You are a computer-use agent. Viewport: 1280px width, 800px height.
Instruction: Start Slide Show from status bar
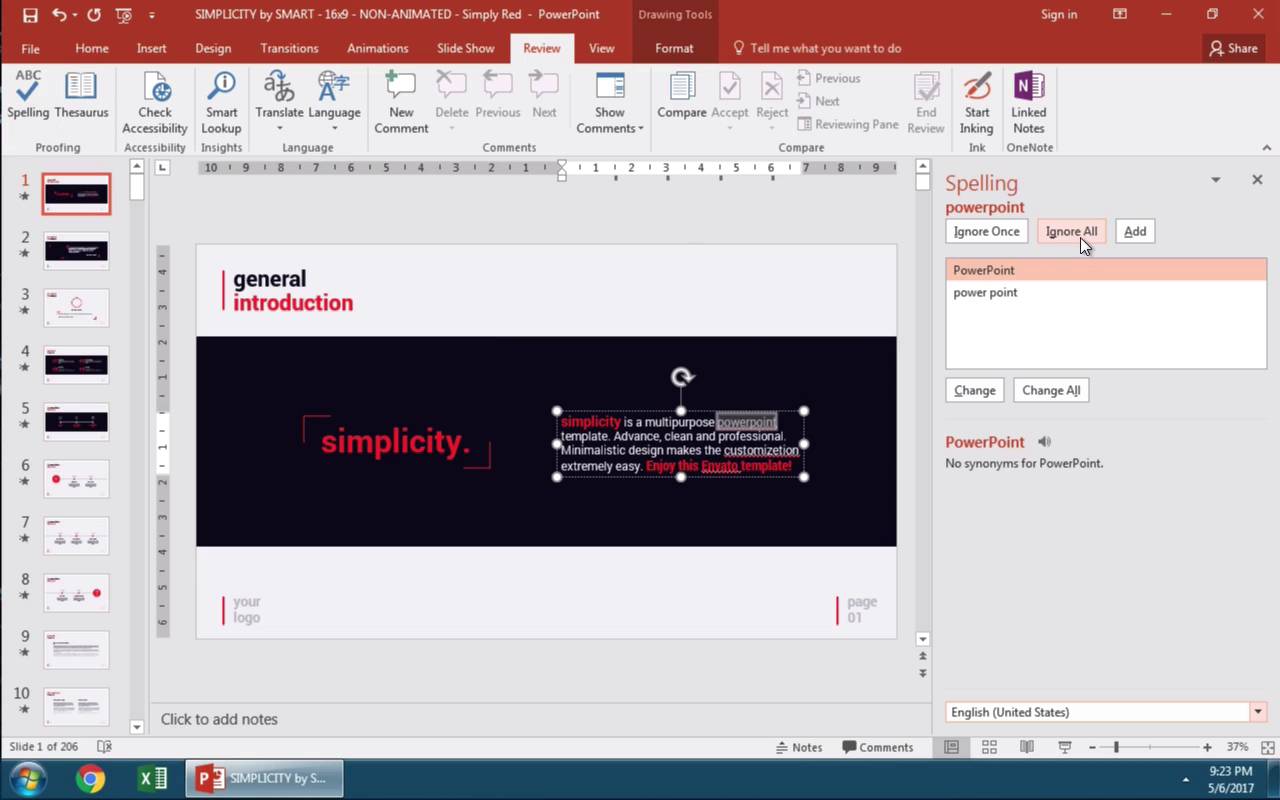tap(1065, 747)
